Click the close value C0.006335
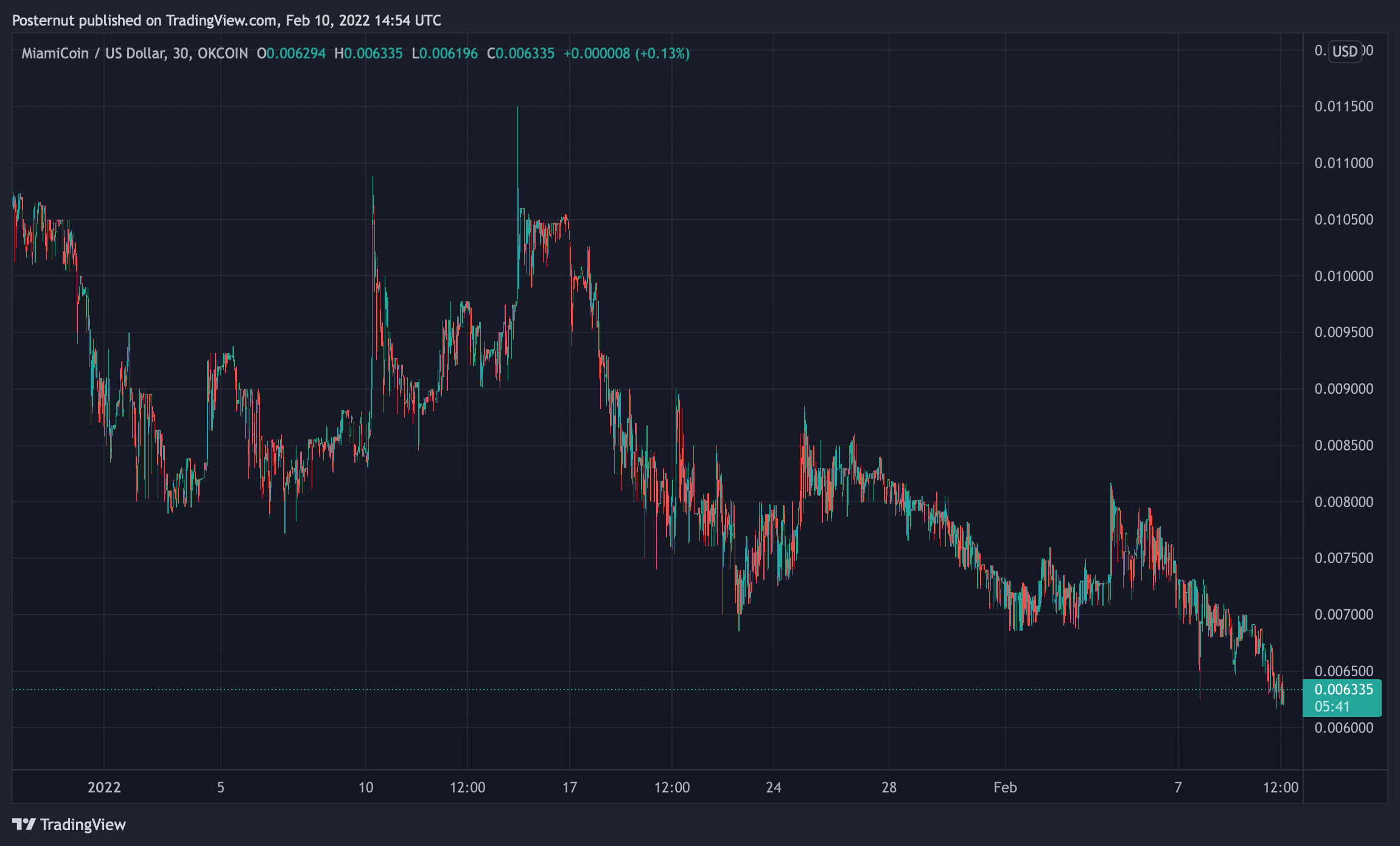 tap(520, 54)
